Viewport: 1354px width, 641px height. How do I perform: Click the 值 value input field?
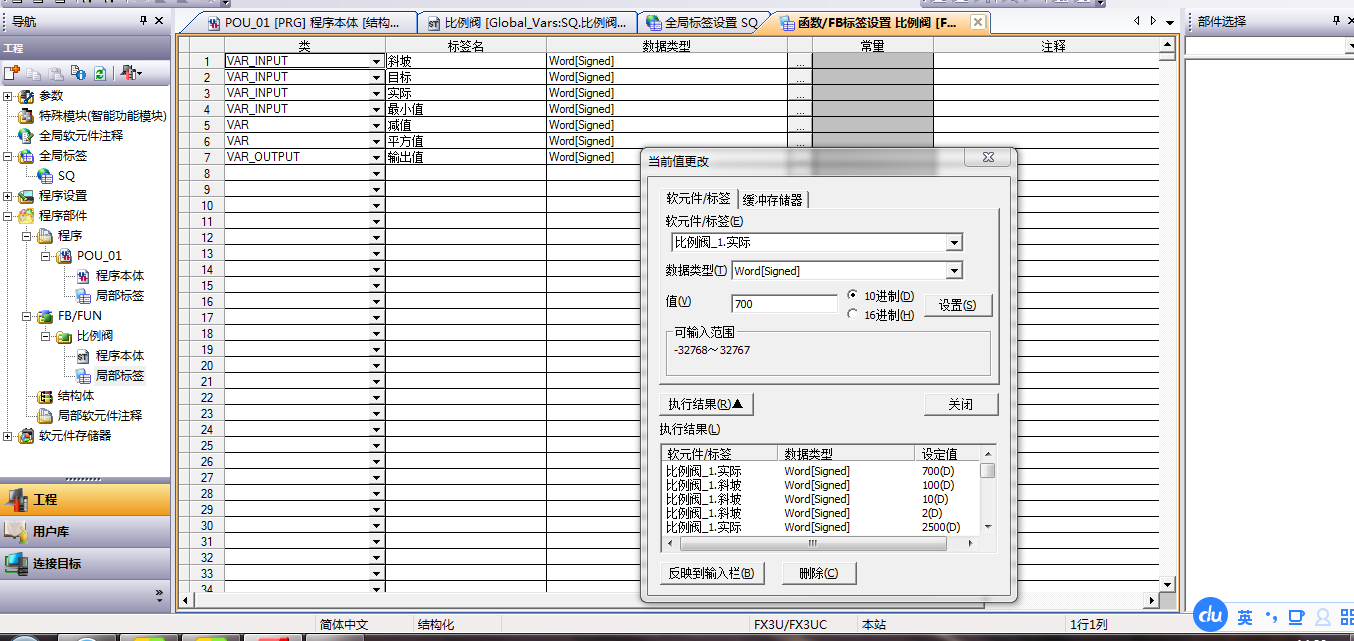pos(784,304)
